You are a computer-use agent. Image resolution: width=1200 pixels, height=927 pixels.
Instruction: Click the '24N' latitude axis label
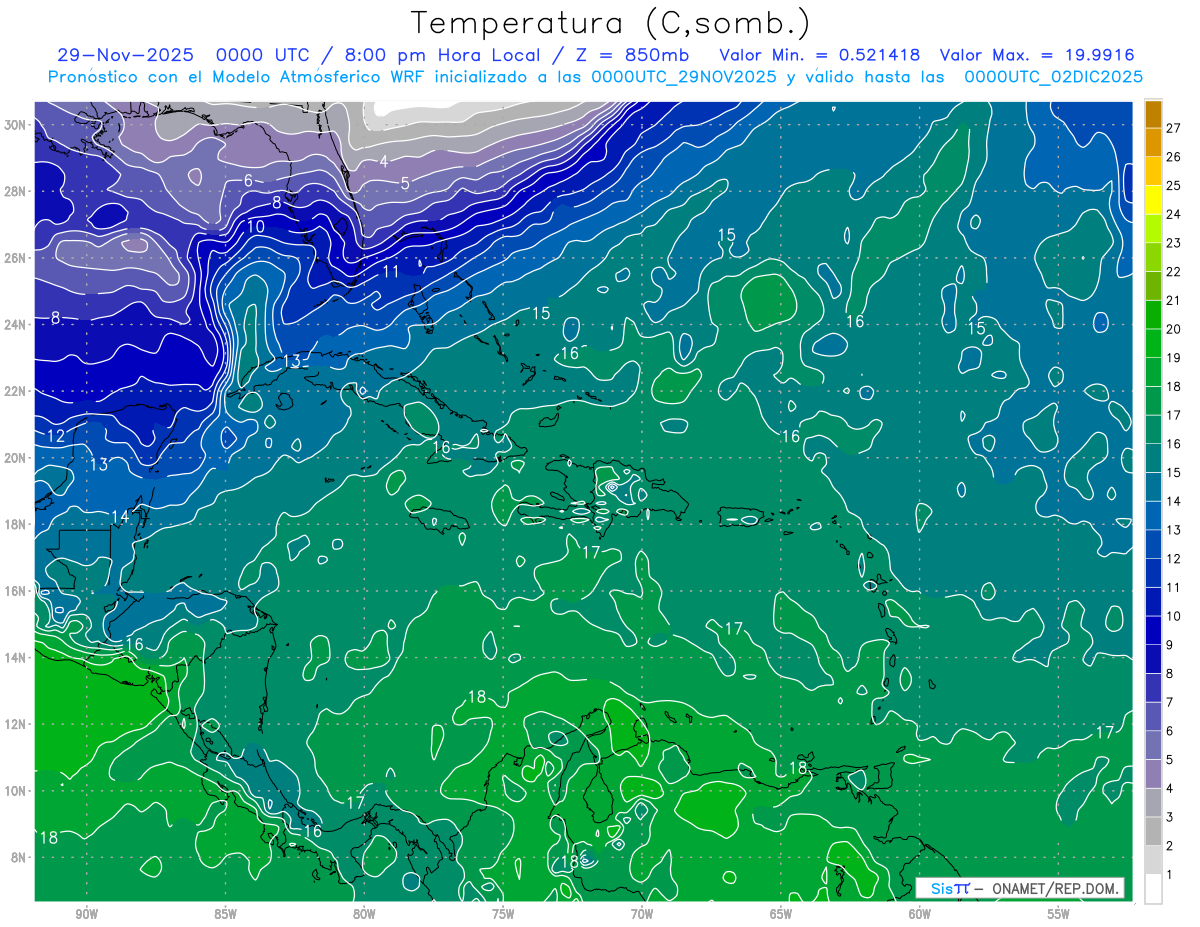(16, 324)
